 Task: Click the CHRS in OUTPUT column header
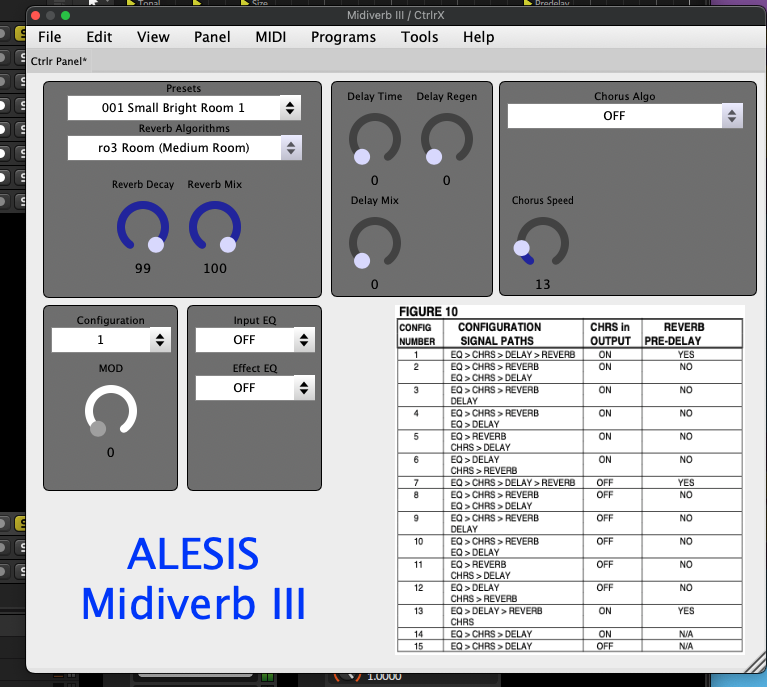(x=610, y=334)
